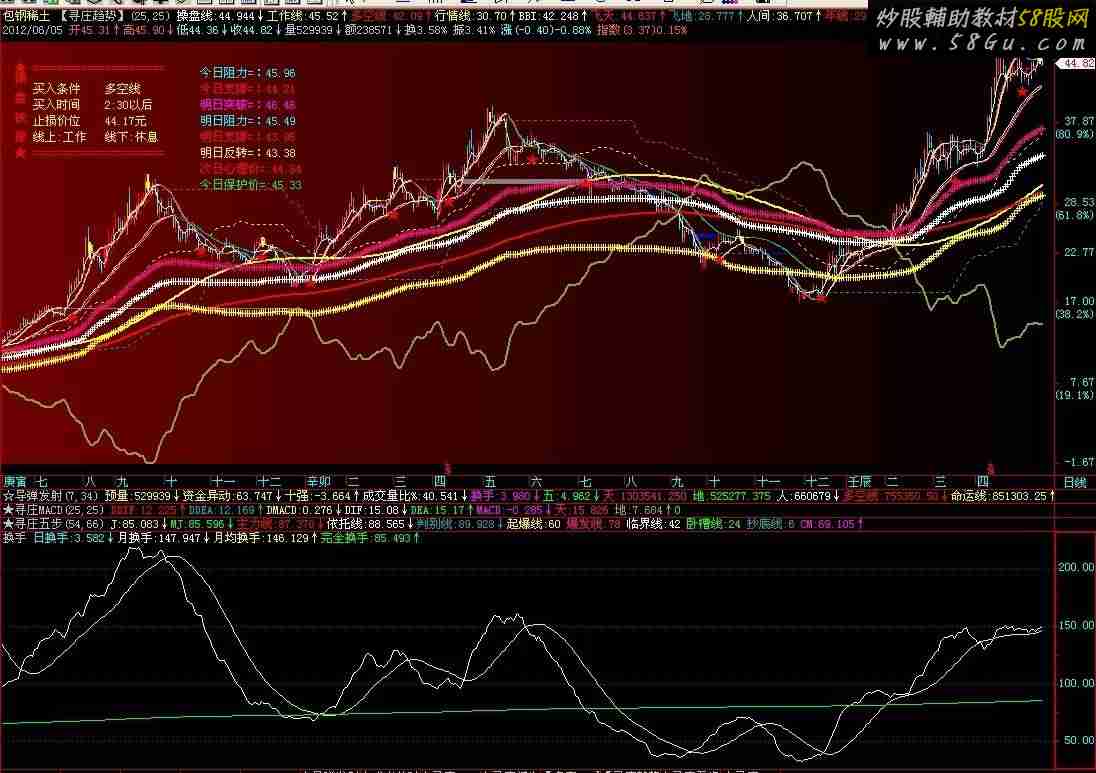Click the 辛卯 year label on time axis

pyautogui.click(x=319, y=482)
